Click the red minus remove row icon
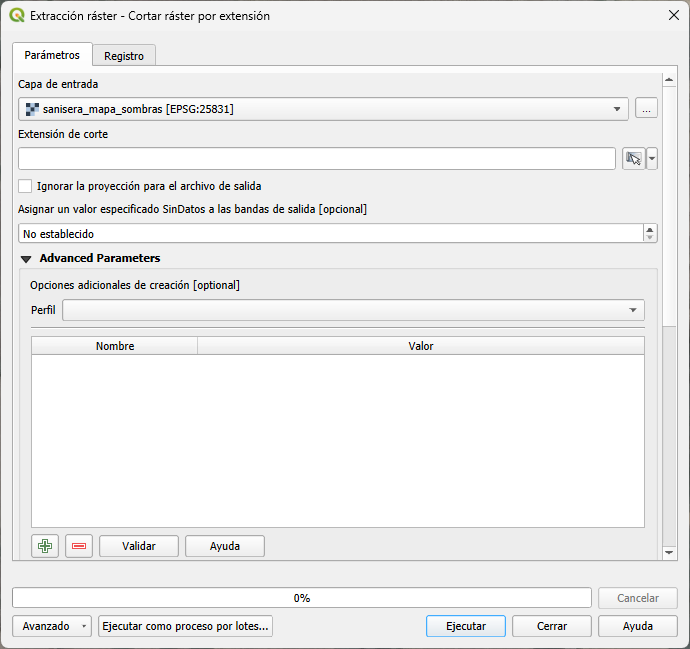Viewport: 690px width, 649px height. [79, 546]
